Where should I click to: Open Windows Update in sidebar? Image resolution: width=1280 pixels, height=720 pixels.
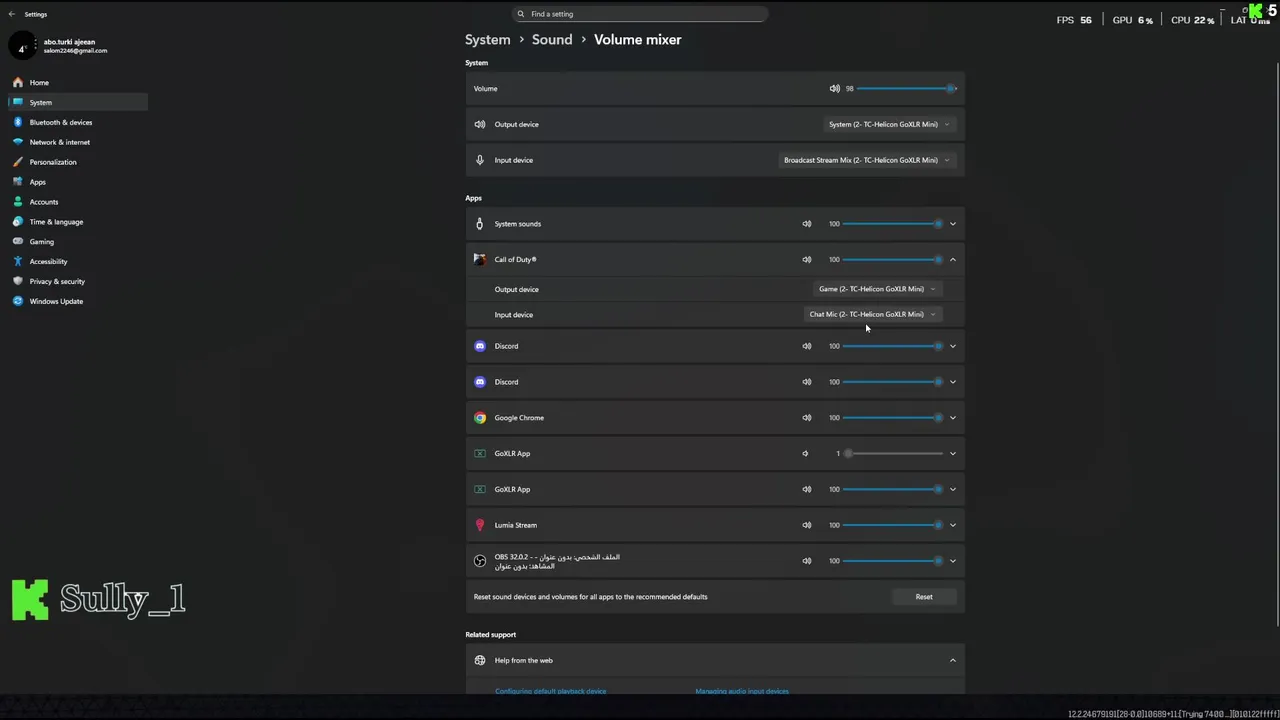56,301
